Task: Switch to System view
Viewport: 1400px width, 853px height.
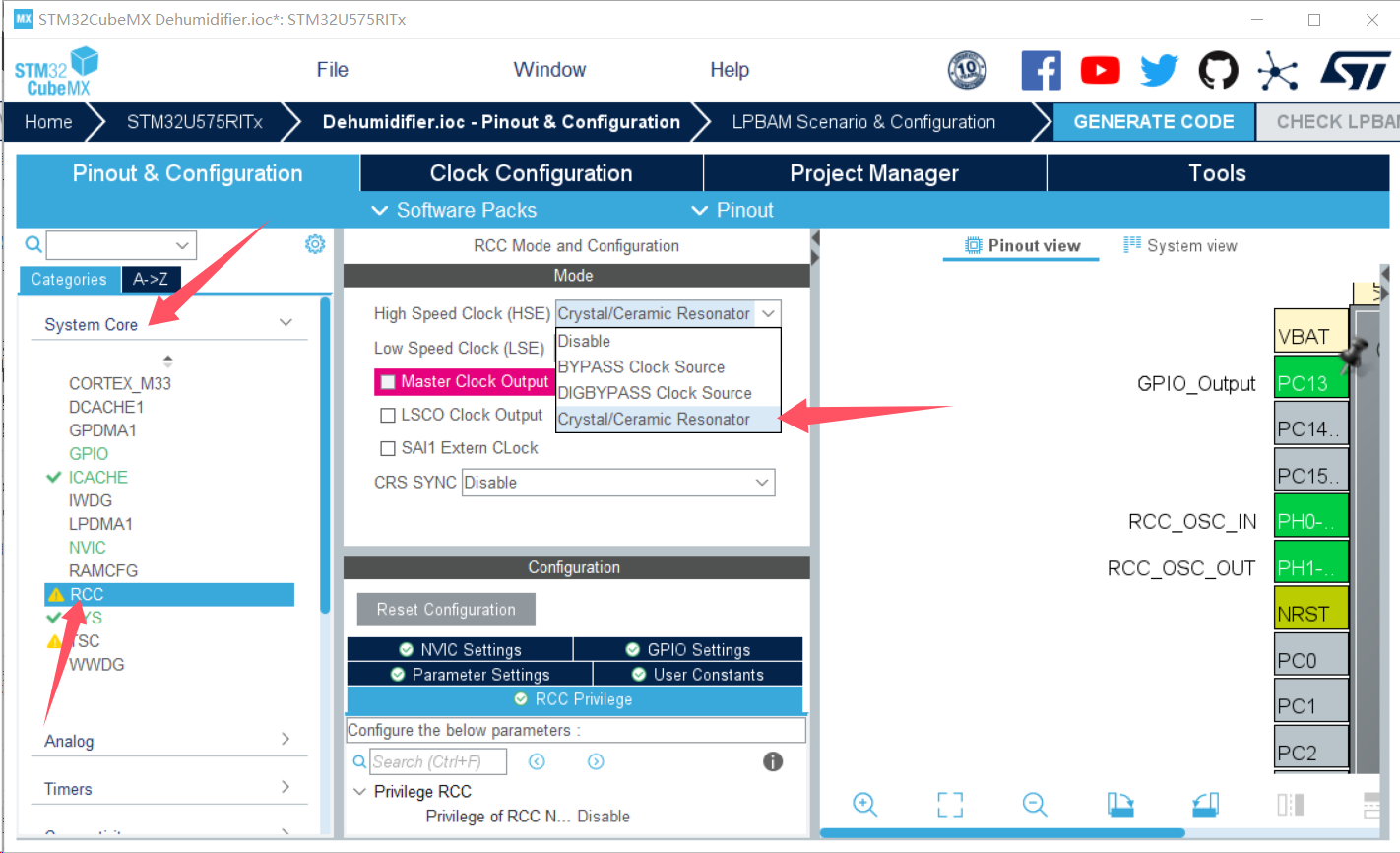Action: pos(1180,246)
